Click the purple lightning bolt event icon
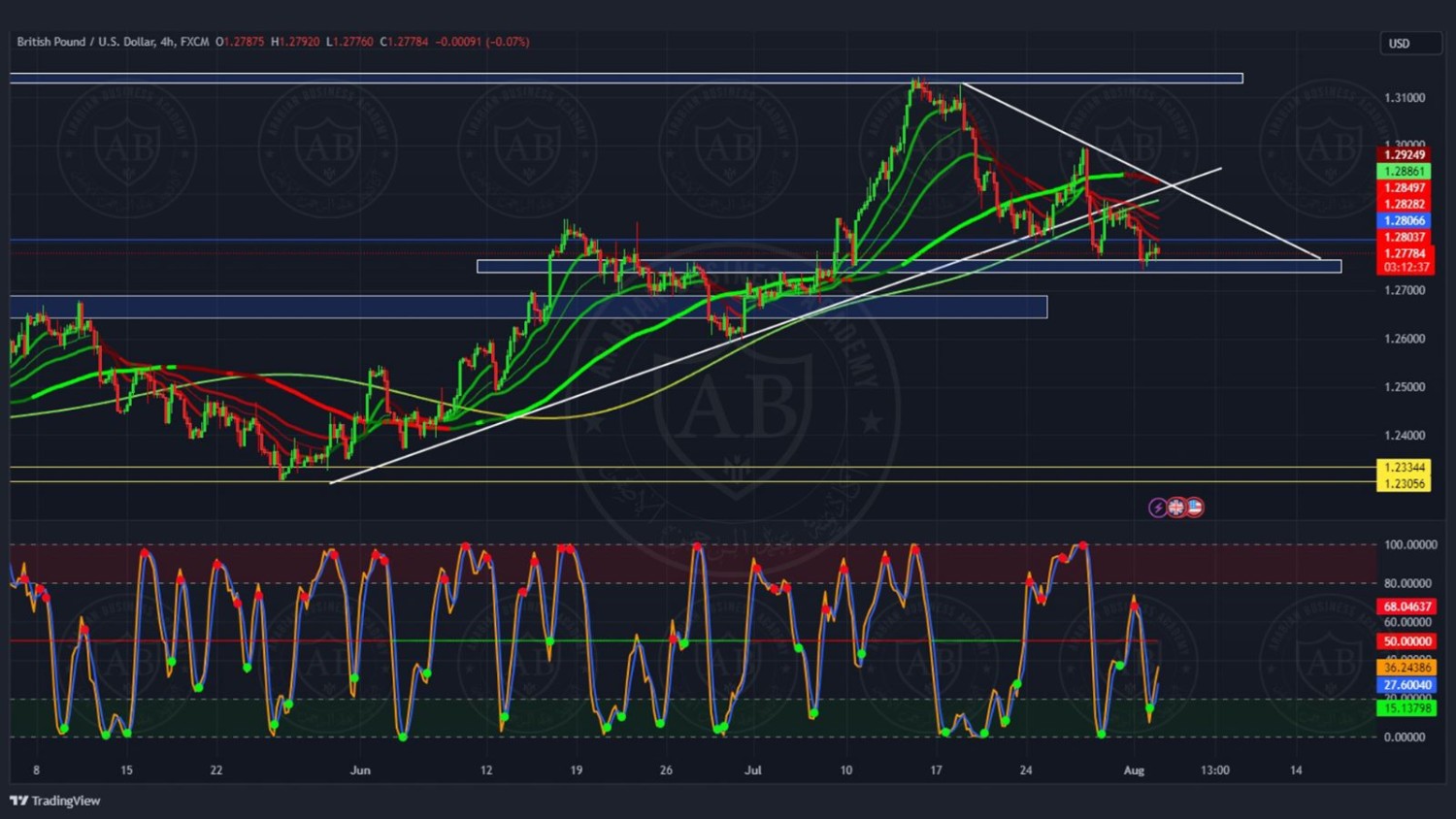The height and width of the screenshot is (819, 1456). [1157, 508]
